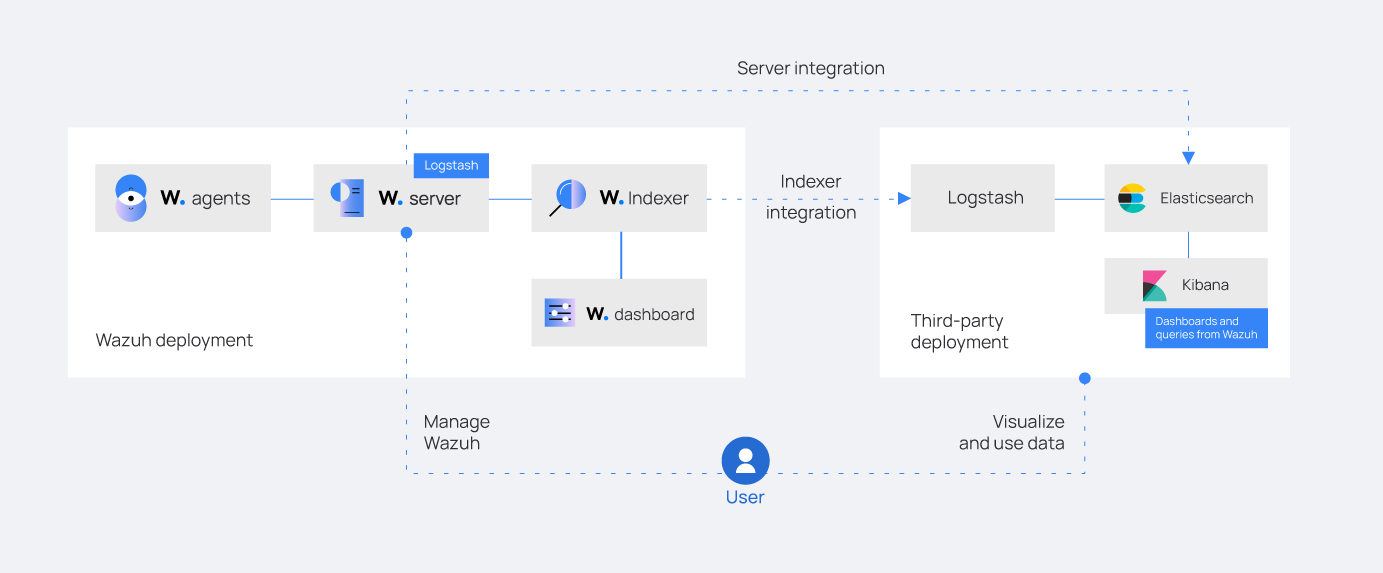Click the 'Wazuh deployment' caption
The image size is (1383, 573).
(x=174, y=340)
